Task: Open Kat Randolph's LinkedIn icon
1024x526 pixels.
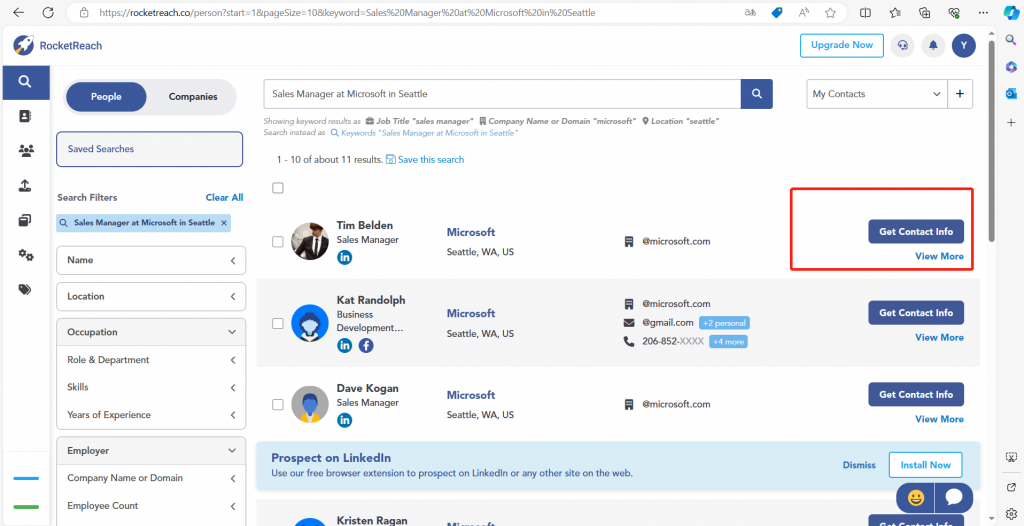Action: (x=344, y=346)
